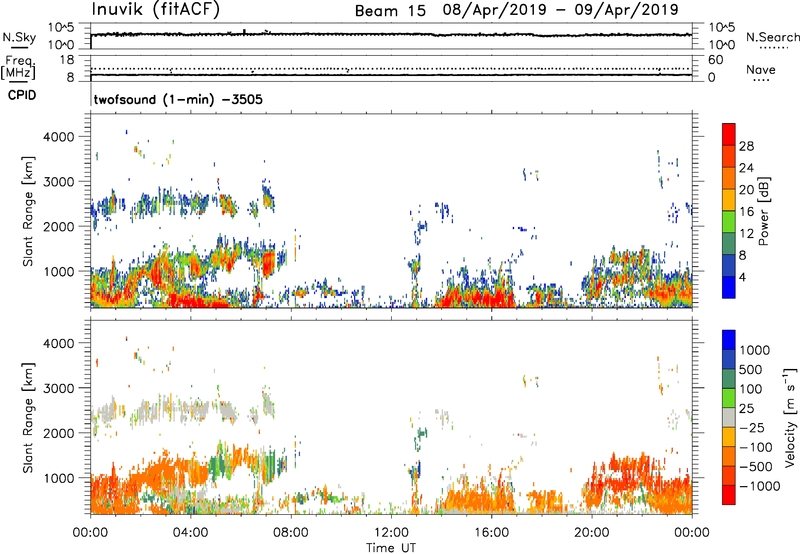Click the right '10^0' noise axis tick
800x554 pixels.
coord(722,45)
